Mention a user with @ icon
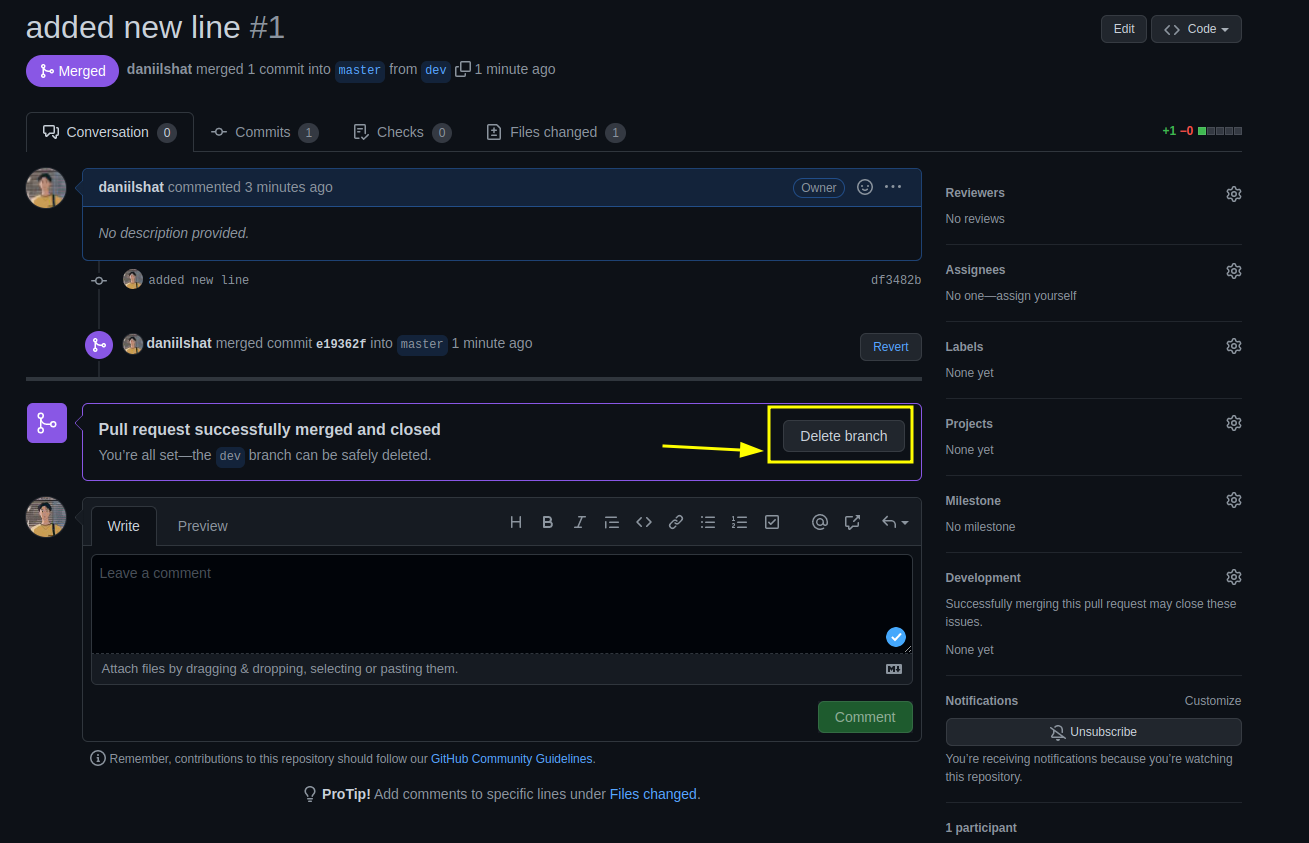1309x843 pixels. (x=820, y=522)
